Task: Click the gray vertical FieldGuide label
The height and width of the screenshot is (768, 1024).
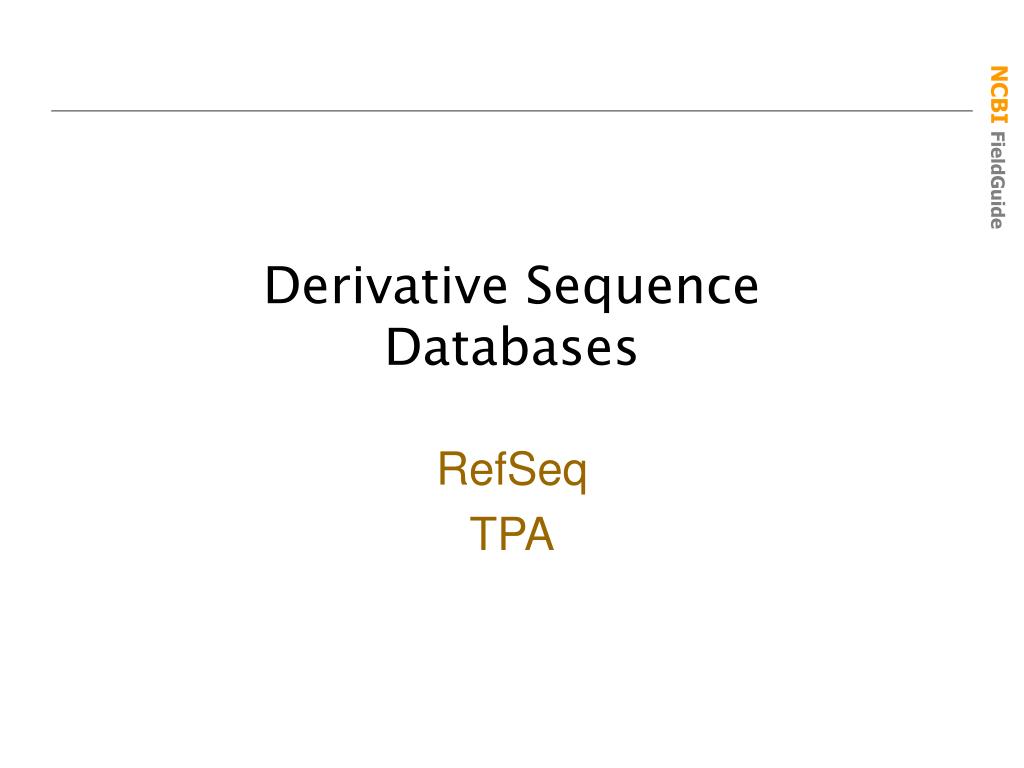Action: point(997,180)
